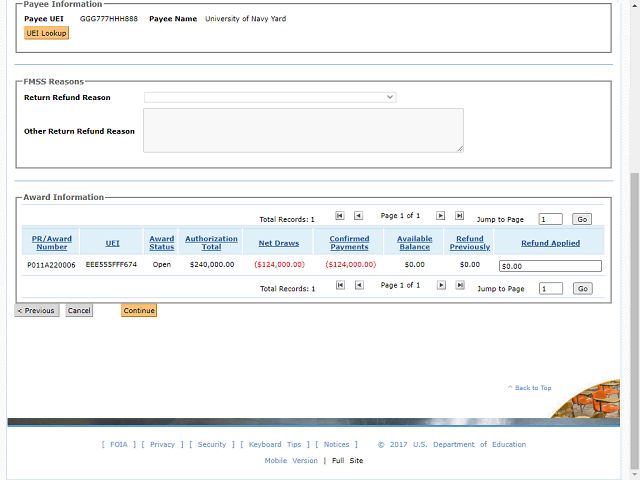Click previous page icon in top pagination

pos(358,215)
